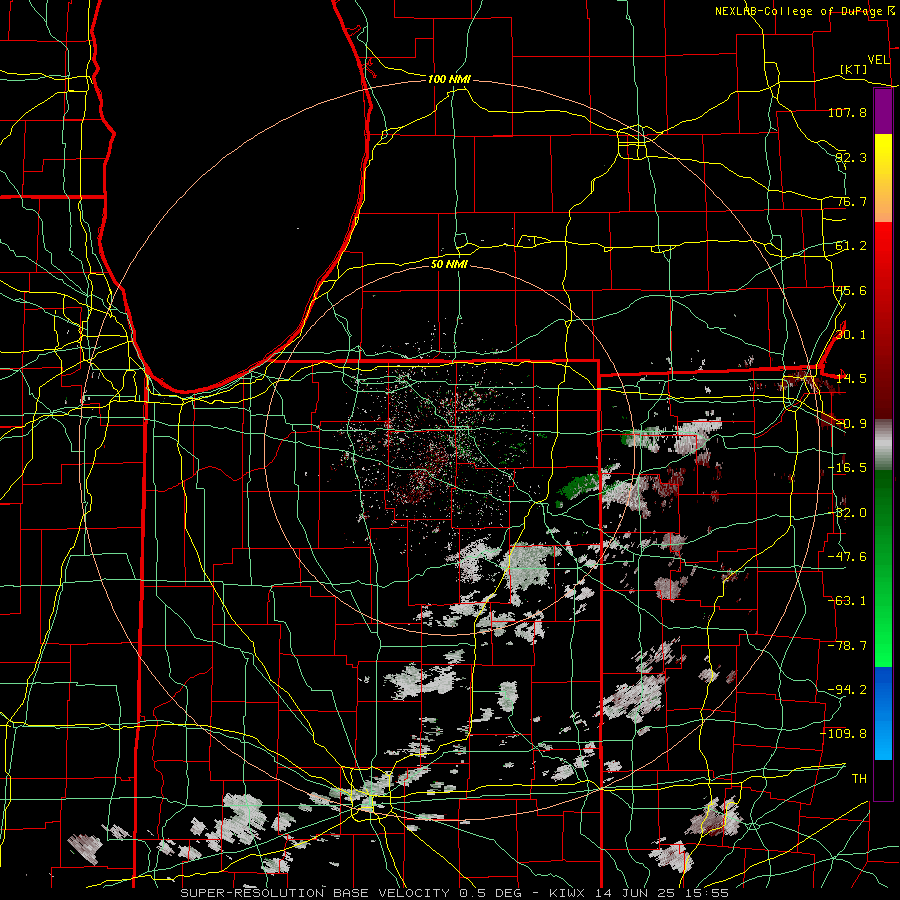Click the 45.6 velocity scale value

coord(851,290)
